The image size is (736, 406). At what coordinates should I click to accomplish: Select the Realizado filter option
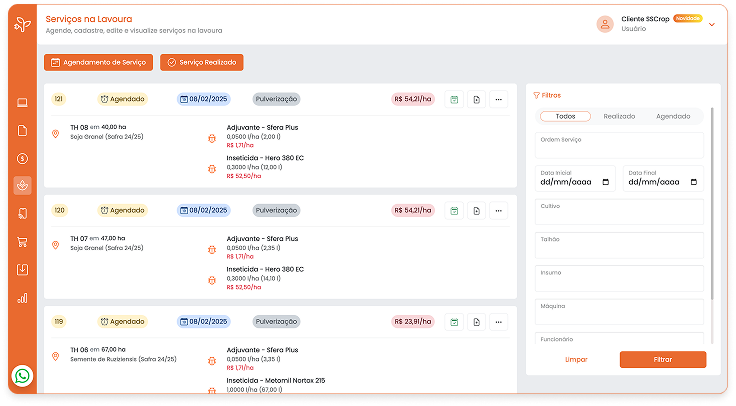(x=619, y=116)
